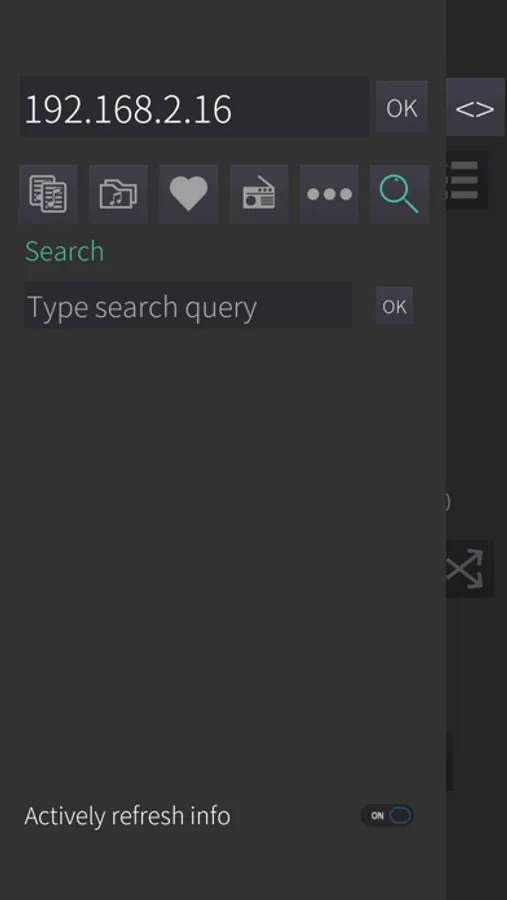Confirm the IP address with OK

click(x=402, y=107)
